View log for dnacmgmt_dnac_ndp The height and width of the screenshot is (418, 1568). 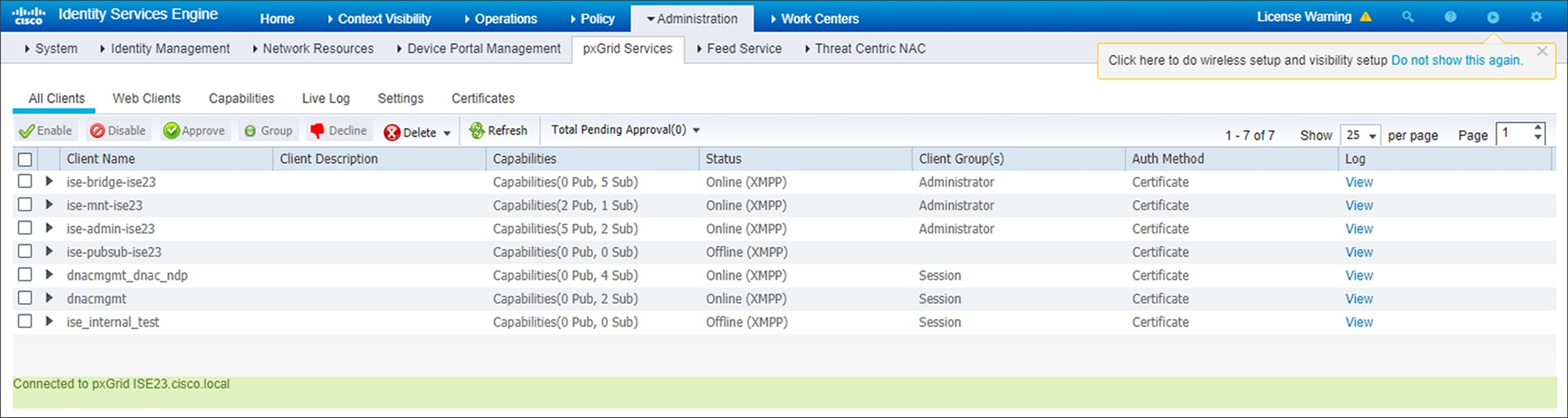tap(1359, 275)
